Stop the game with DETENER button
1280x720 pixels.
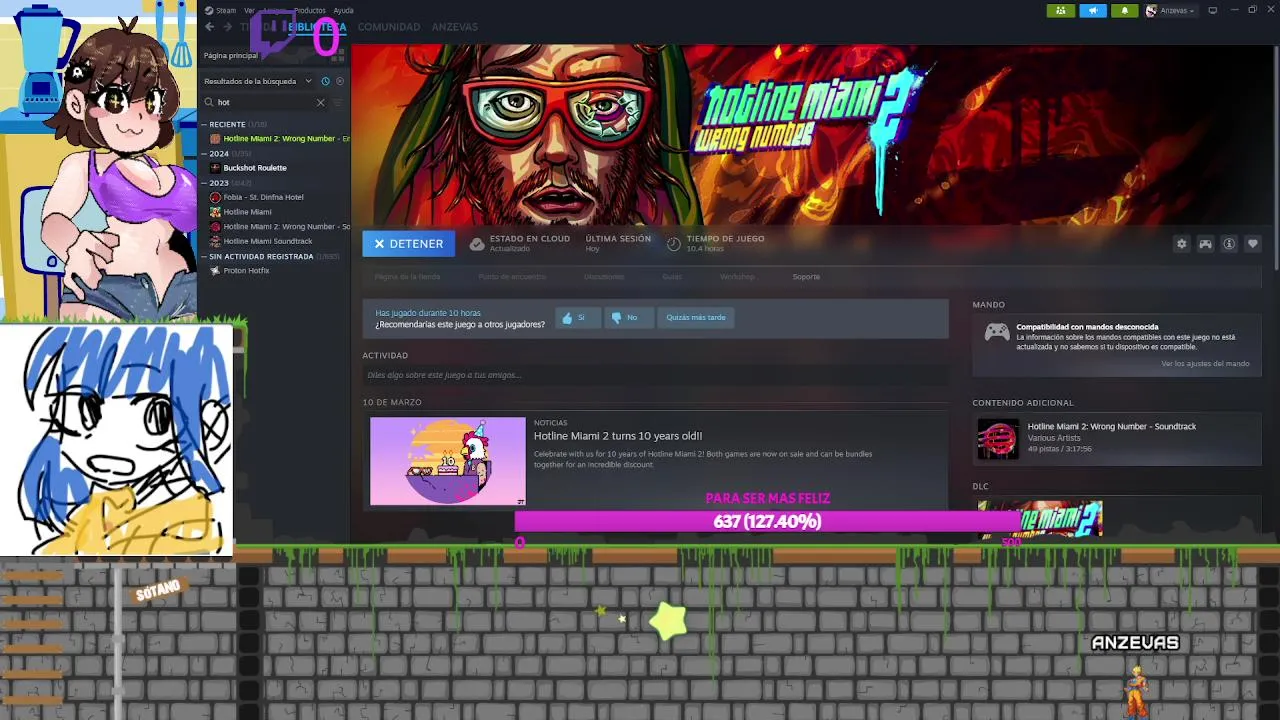(x=409, y=244)
